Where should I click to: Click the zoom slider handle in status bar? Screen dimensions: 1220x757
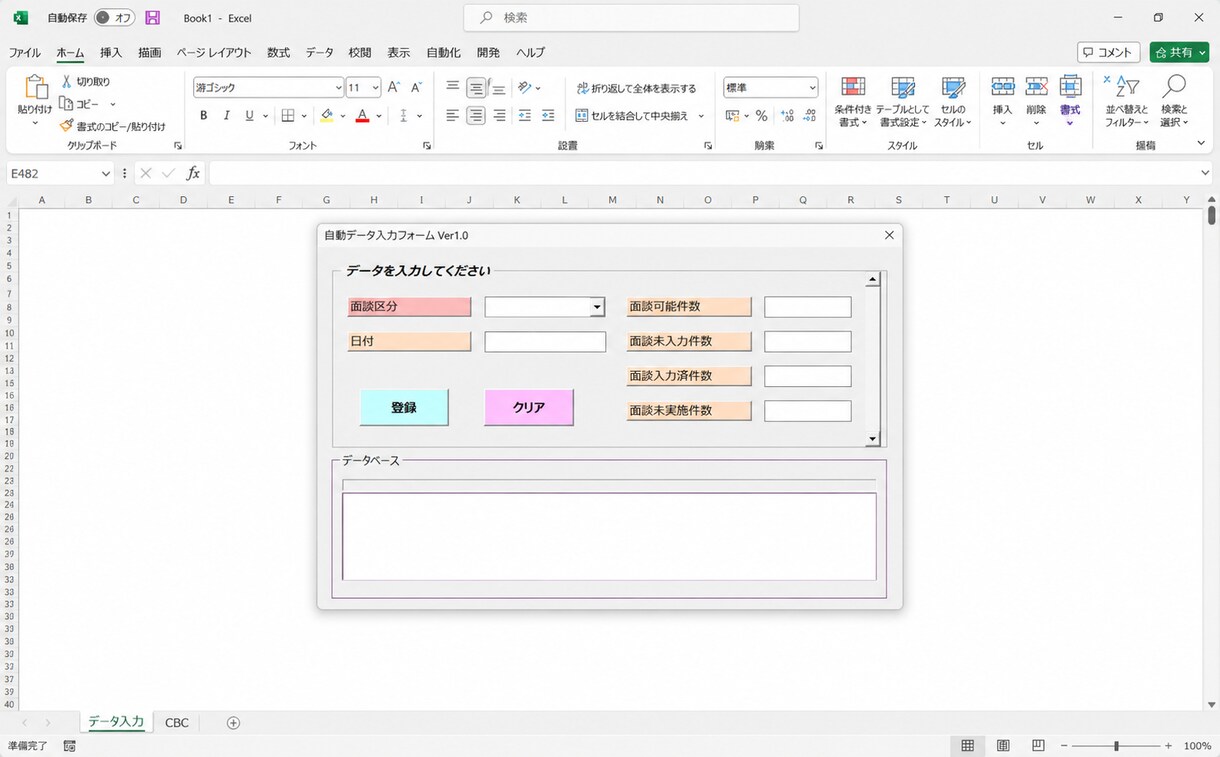click(x=1116, y=746)
